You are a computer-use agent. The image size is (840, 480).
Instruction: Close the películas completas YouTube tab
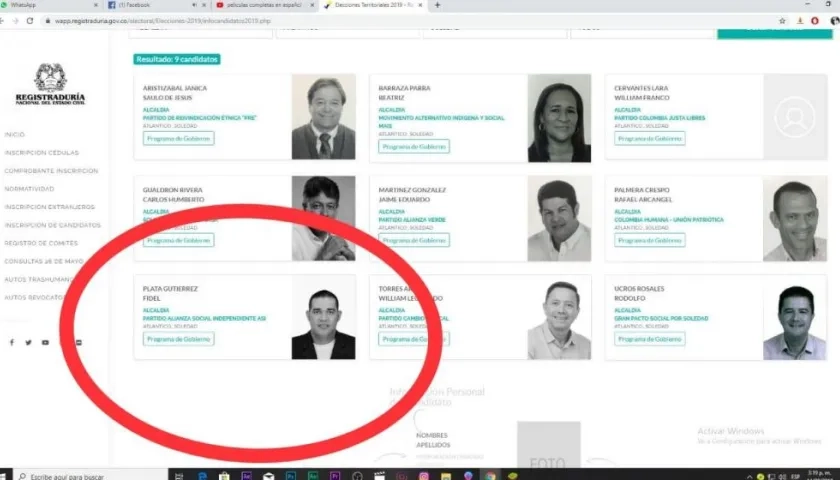pos(312,5)
